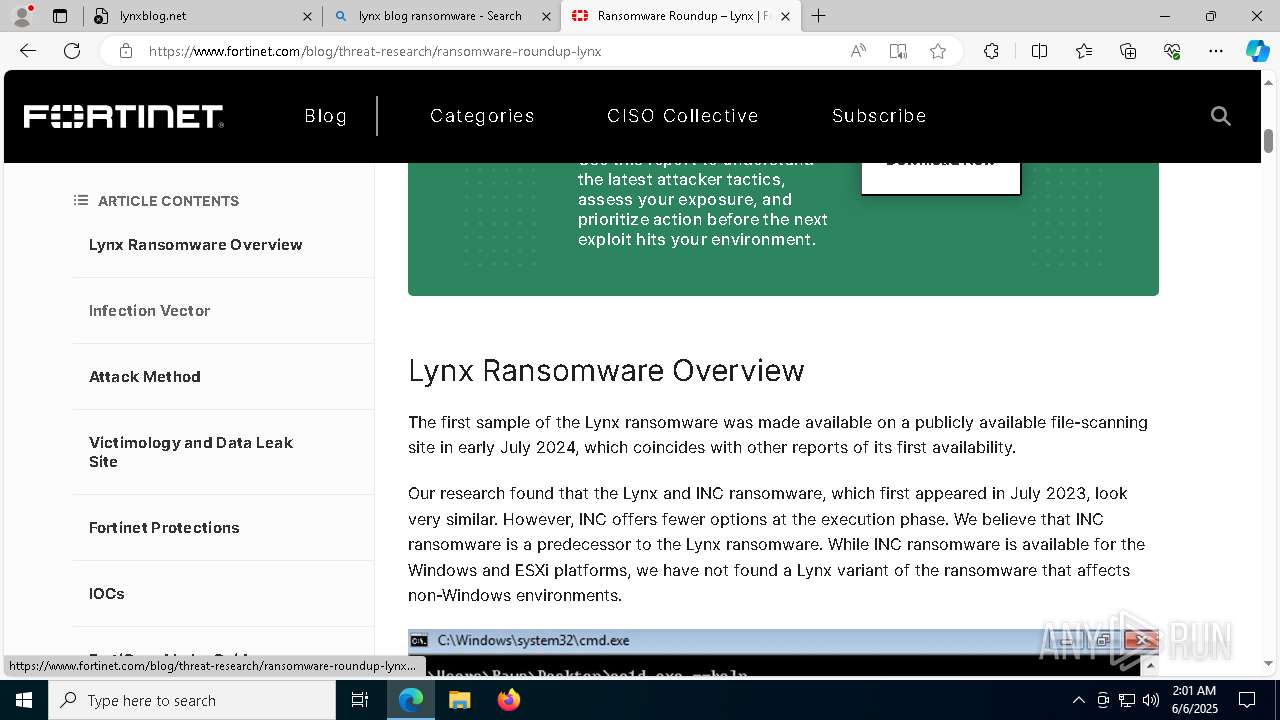Close the Ransomware Roundup – Lynx tab

(x=785, y=16)
